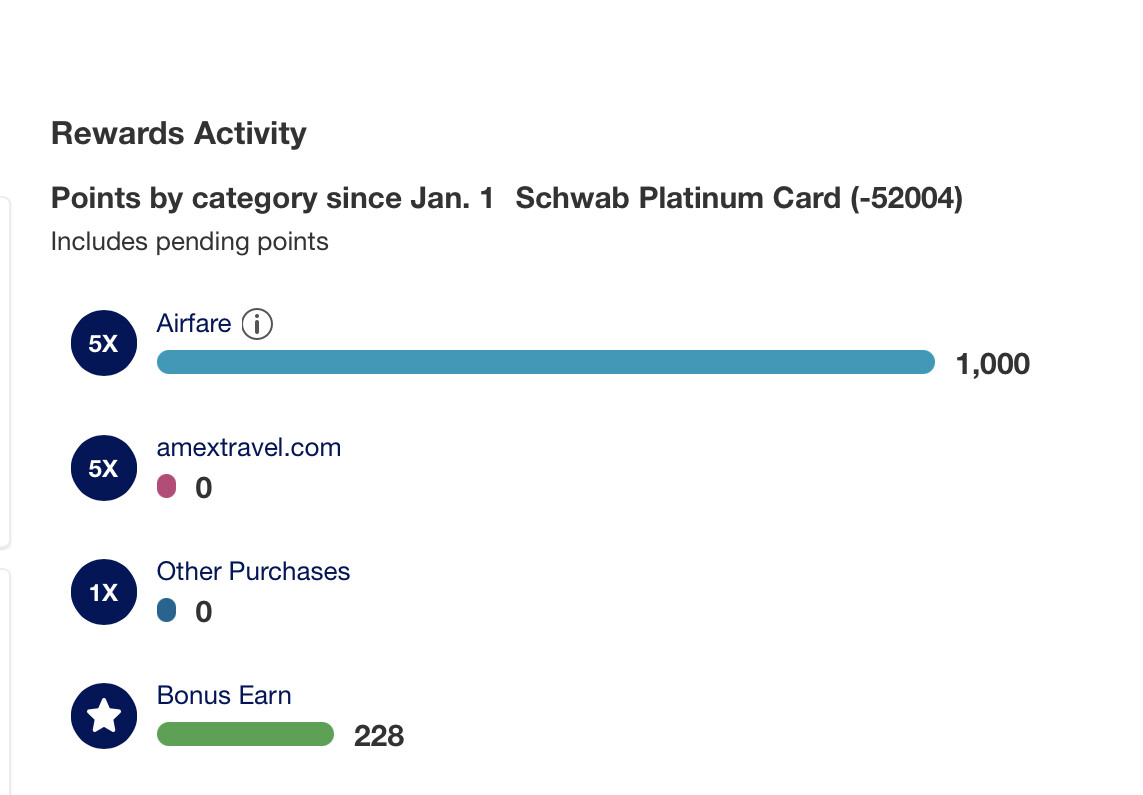The width and height of the screenshot is (1143, 795).
Task: Click the blue Other Purchases color dot
Action: [x=166, y=610]
